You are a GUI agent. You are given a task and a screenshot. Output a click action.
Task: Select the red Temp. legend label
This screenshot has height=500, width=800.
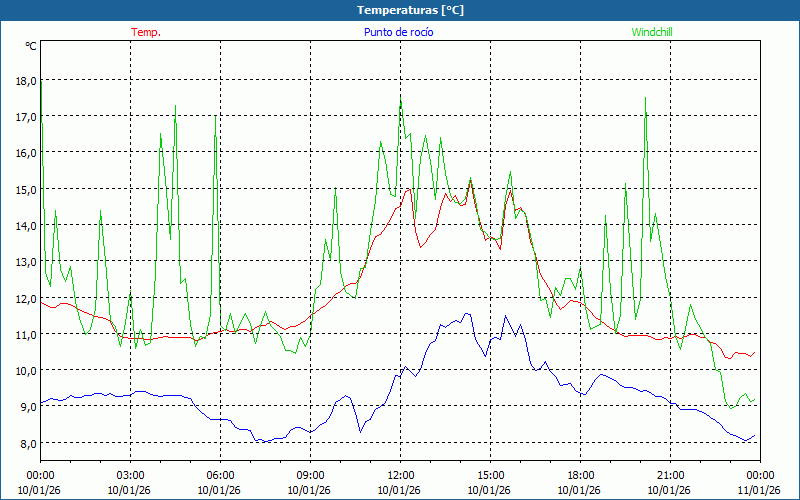(145, 32)
